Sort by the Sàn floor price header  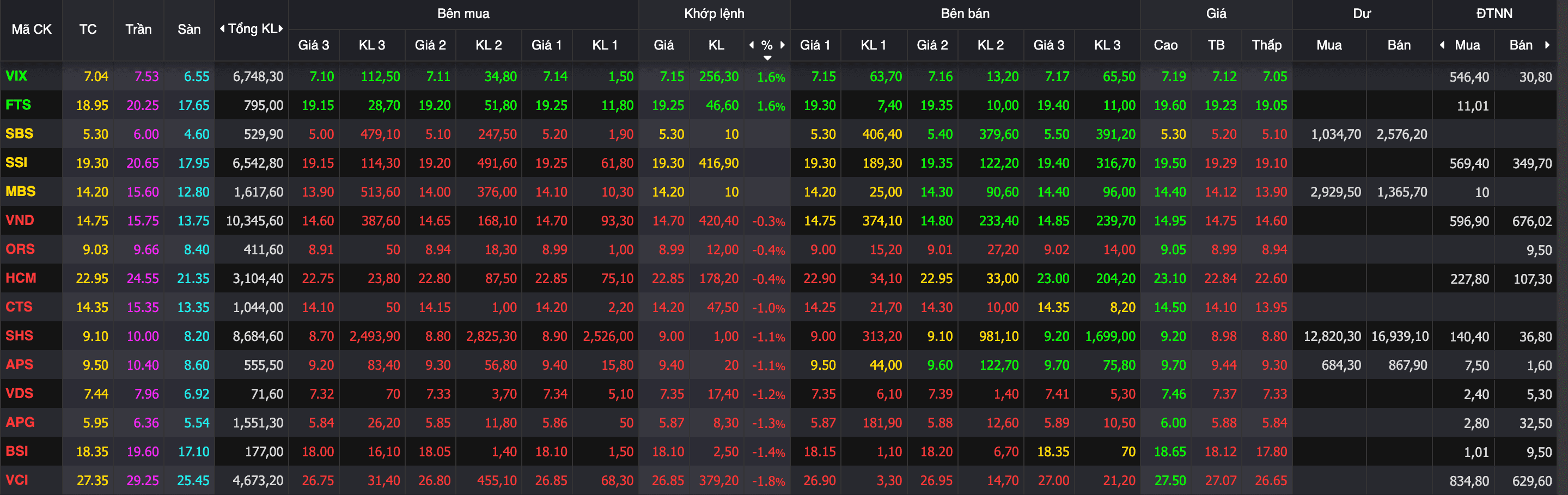click(188, 29)
